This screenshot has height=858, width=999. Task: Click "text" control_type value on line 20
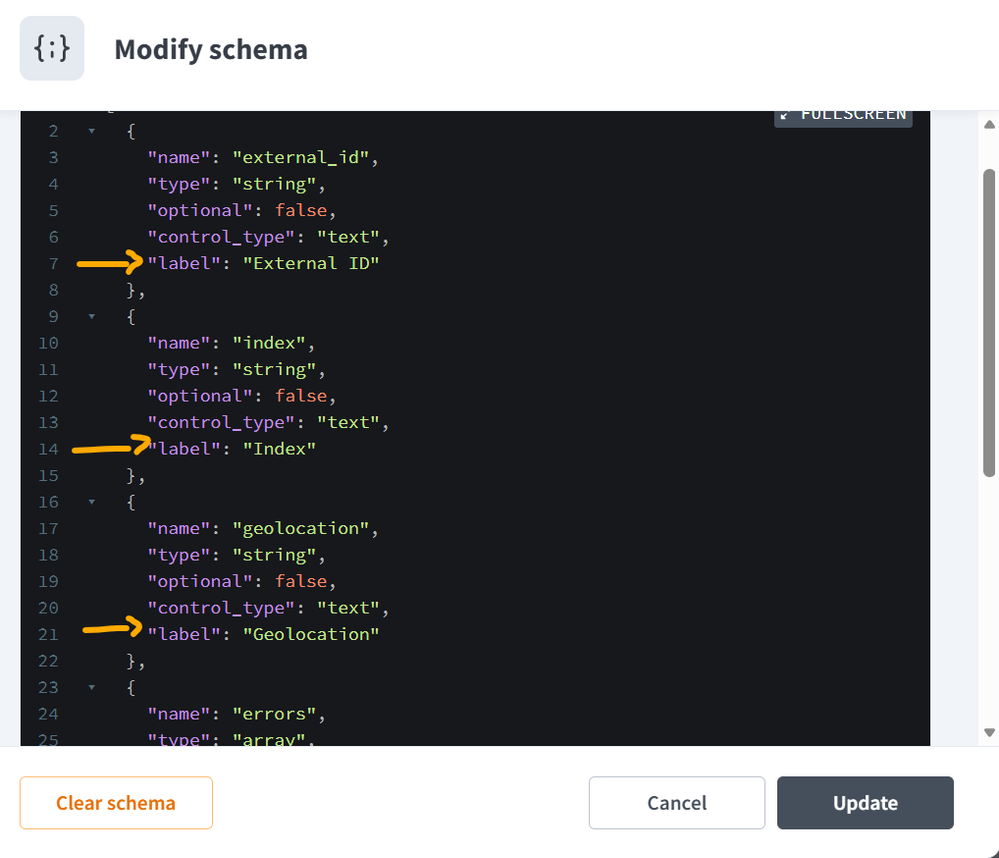(349, 608)
